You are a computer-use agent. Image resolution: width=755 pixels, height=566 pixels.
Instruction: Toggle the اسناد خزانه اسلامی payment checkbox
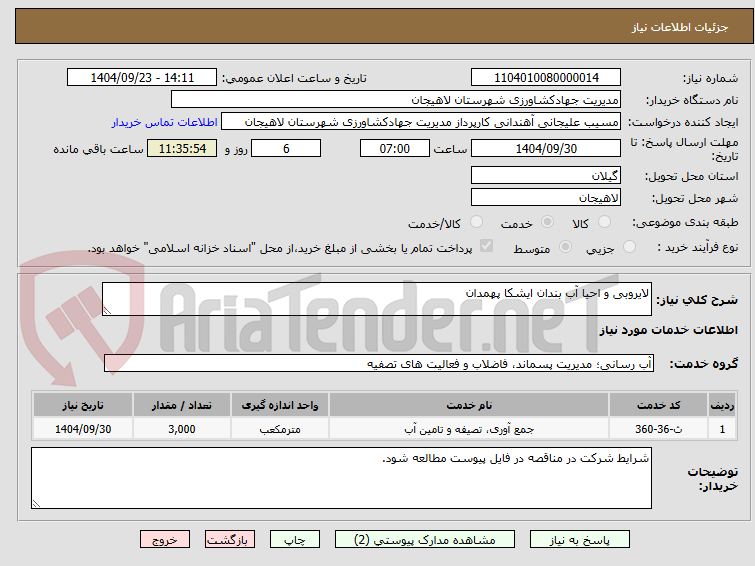[x=486, y=246]
